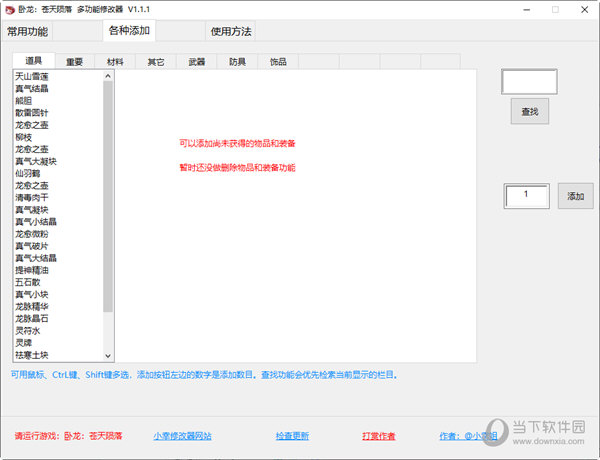Select the 道具 category tab

coord(34,61)
